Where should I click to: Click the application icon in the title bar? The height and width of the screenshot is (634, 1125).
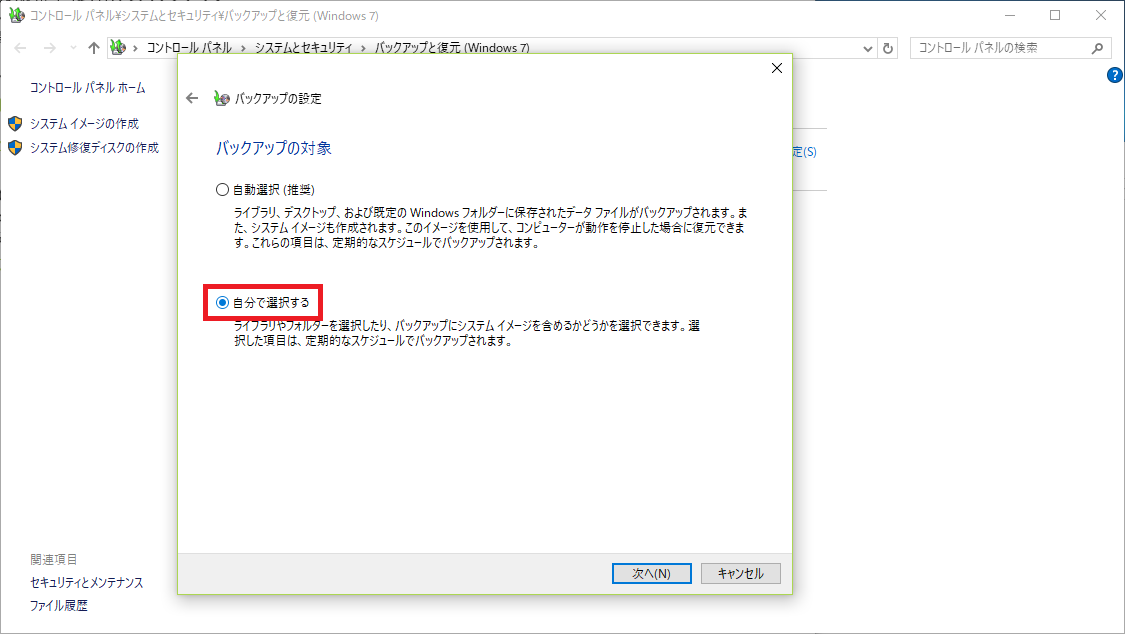[14, 16]
